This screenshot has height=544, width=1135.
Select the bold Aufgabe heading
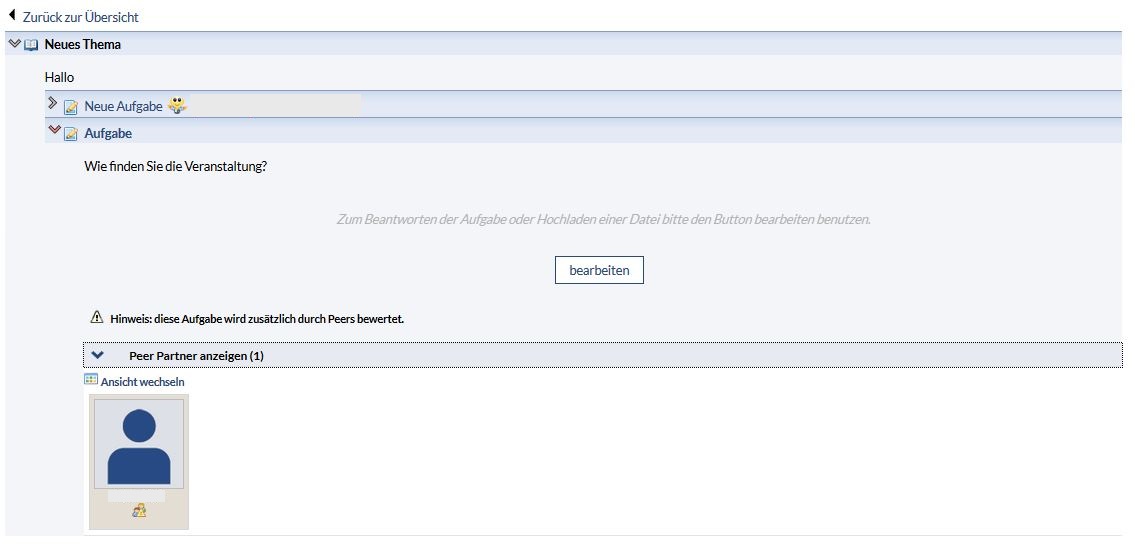pyautogui.click(x=108, y=133)
